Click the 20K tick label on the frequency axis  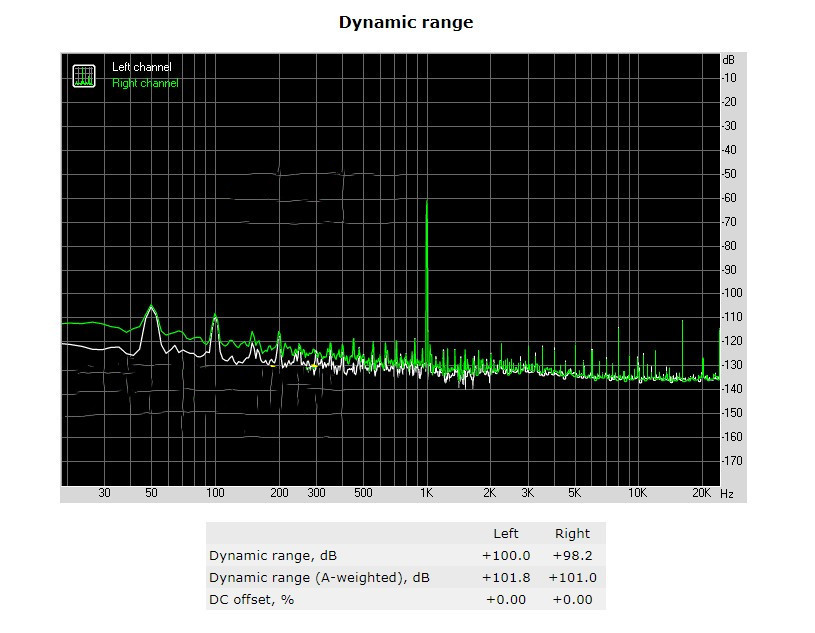point(701,494)
